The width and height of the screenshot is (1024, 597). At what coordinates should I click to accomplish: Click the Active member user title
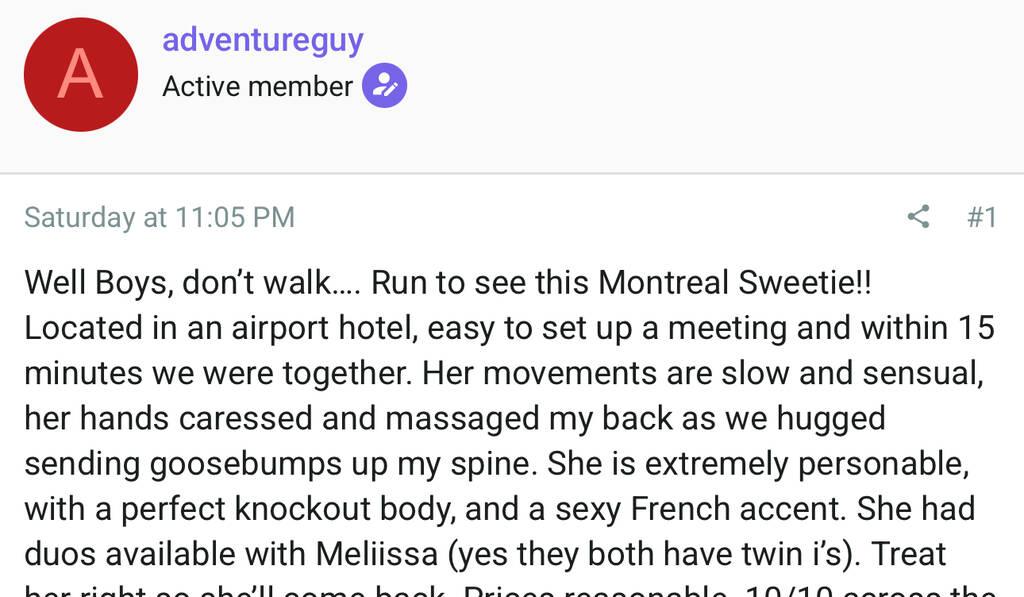(257, 87)
